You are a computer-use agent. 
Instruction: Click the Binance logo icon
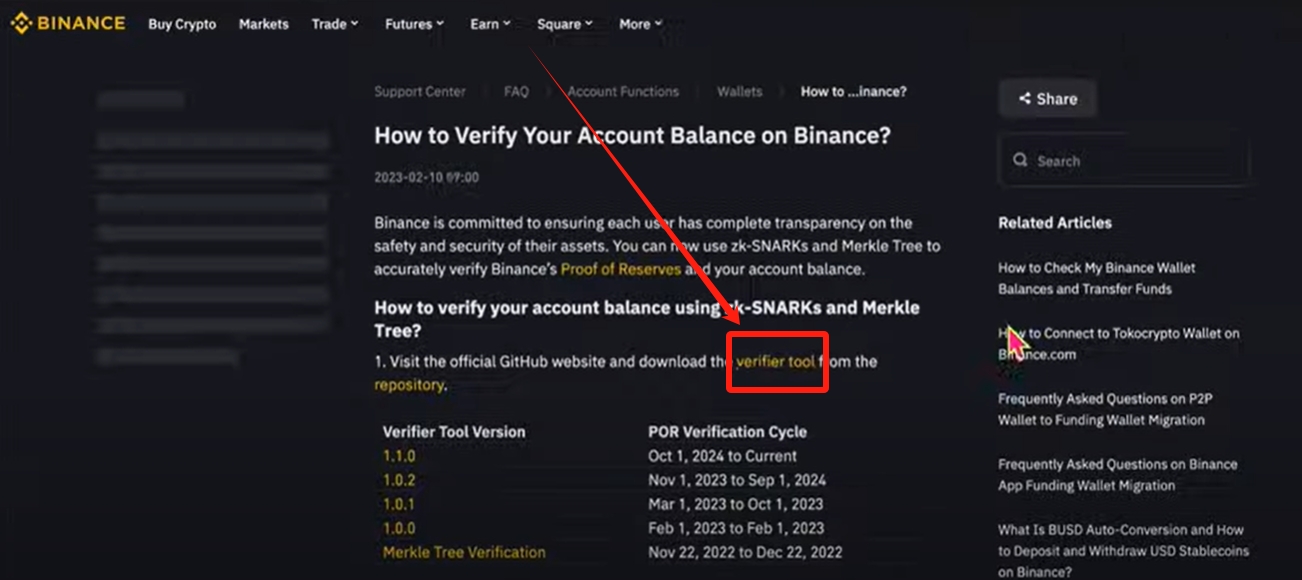21,23
